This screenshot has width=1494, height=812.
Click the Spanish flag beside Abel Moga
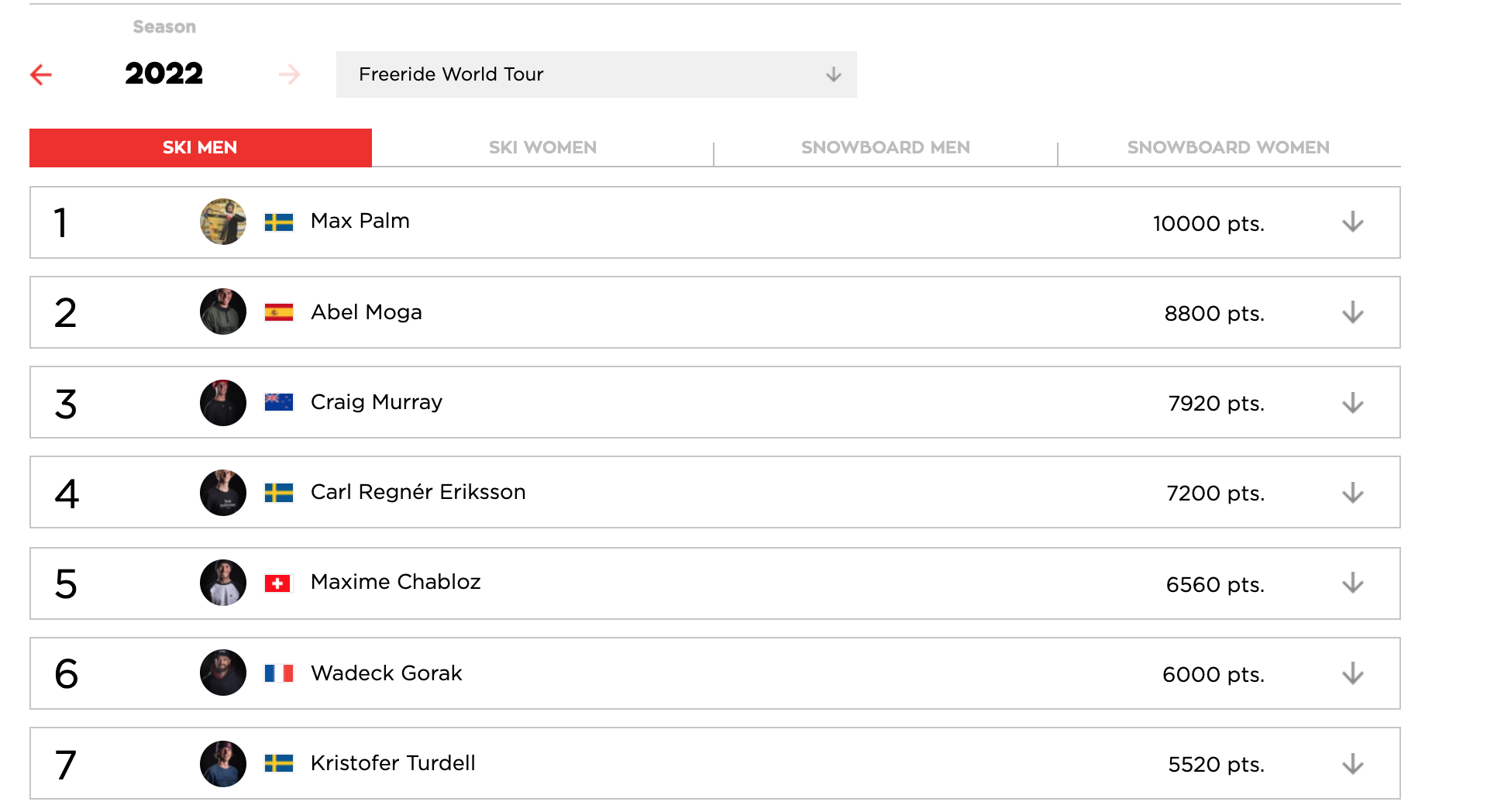(278, 312)
